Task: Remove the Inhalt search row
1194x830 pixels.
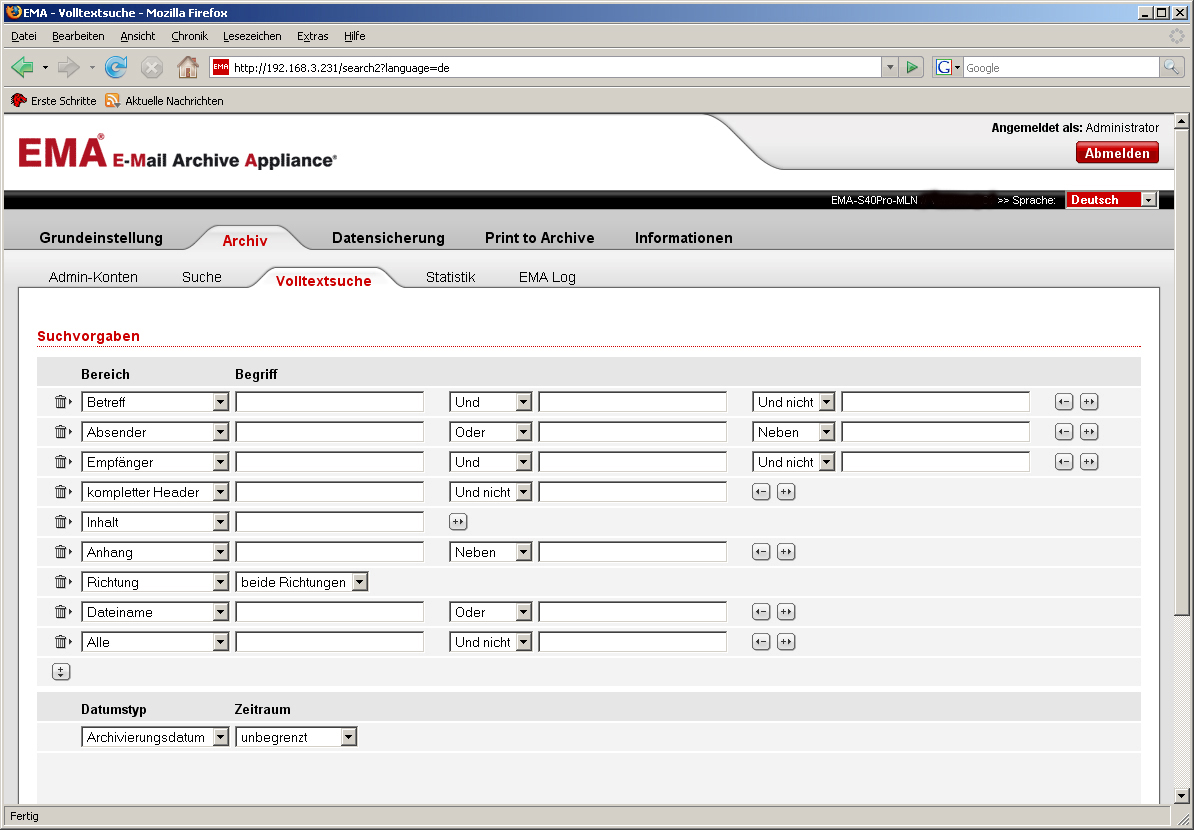Action: coord(61,522)
